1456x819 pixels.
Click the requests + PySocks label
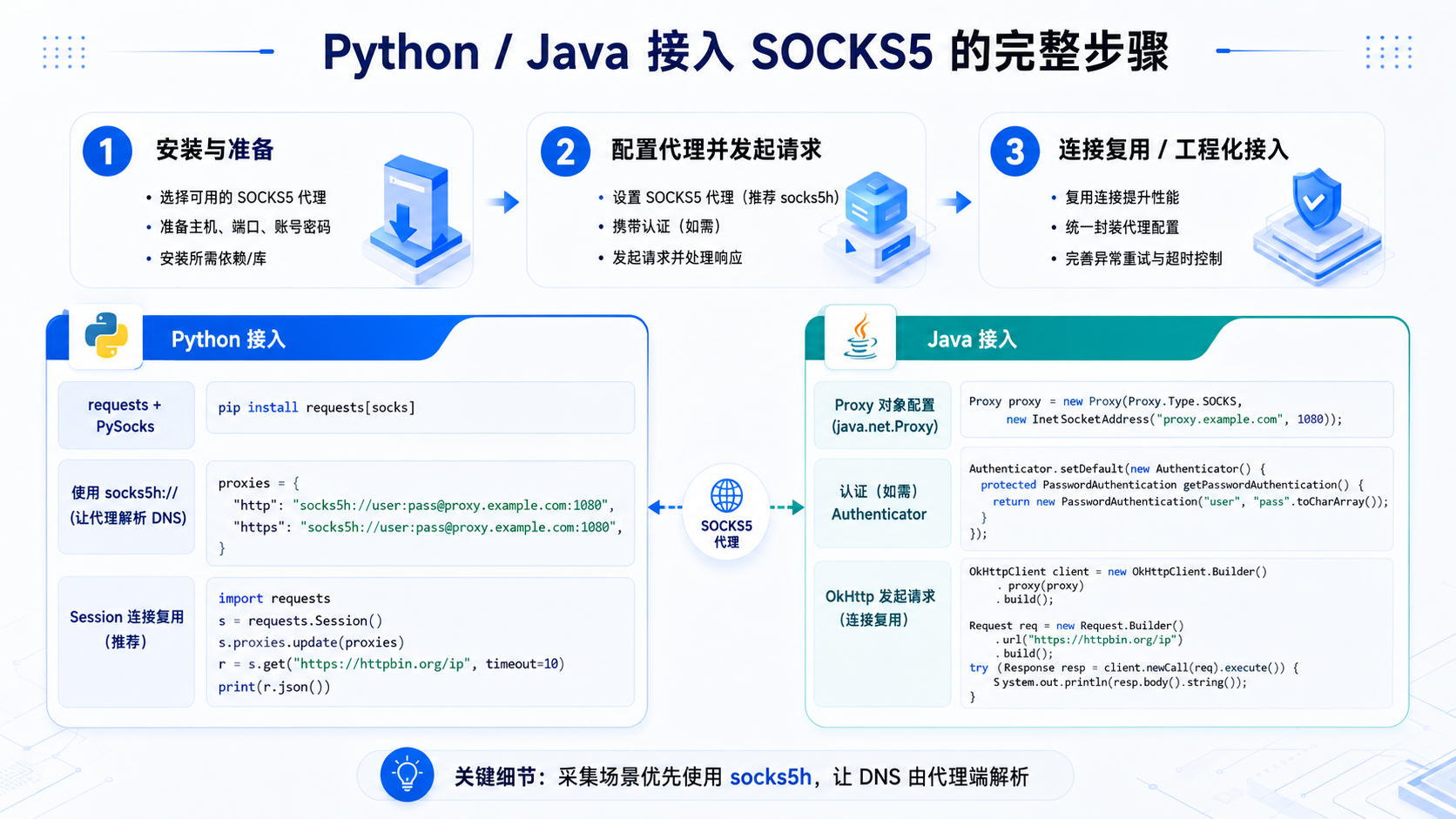tap(126, 415)
